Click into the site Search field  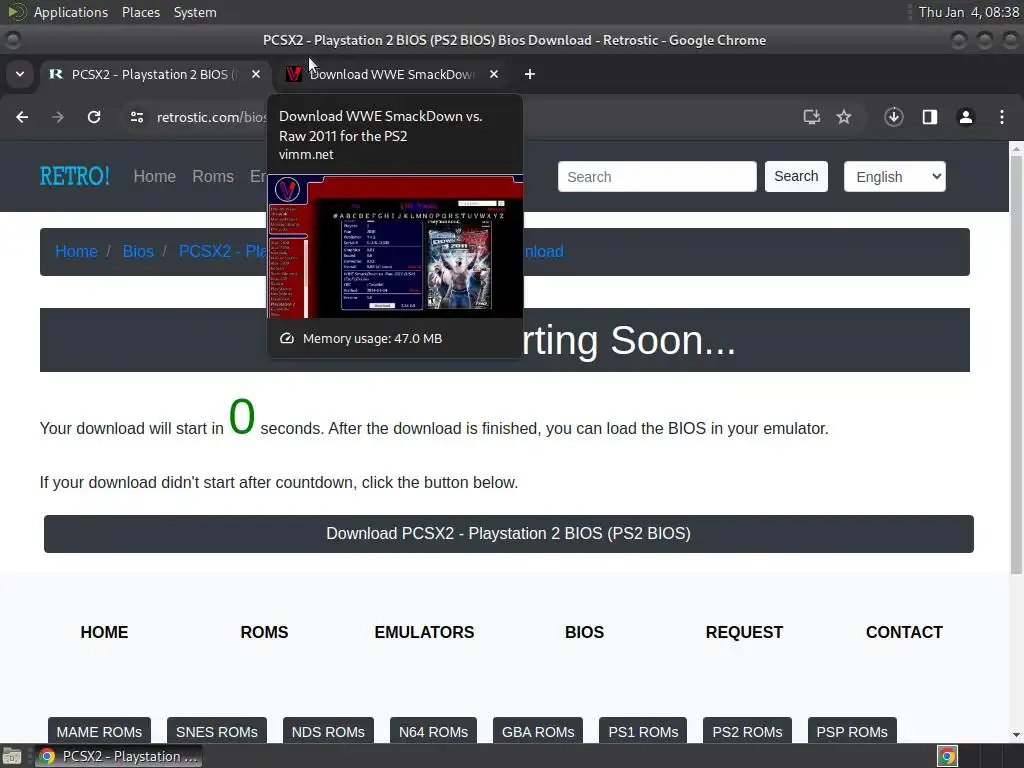click(x=657, y=176)
